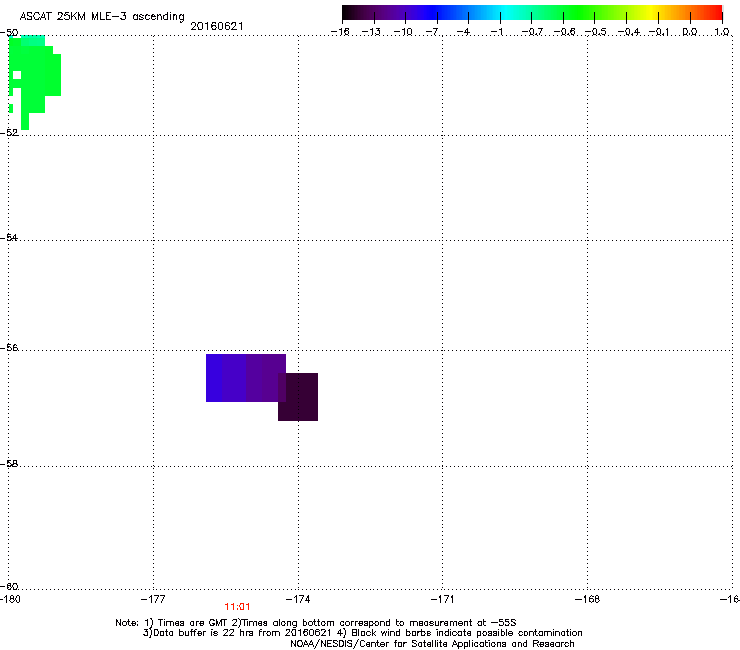This screenshot has width=740, height=650.
Task: Click the -168 longitude axis label
Action: (588, 599)
